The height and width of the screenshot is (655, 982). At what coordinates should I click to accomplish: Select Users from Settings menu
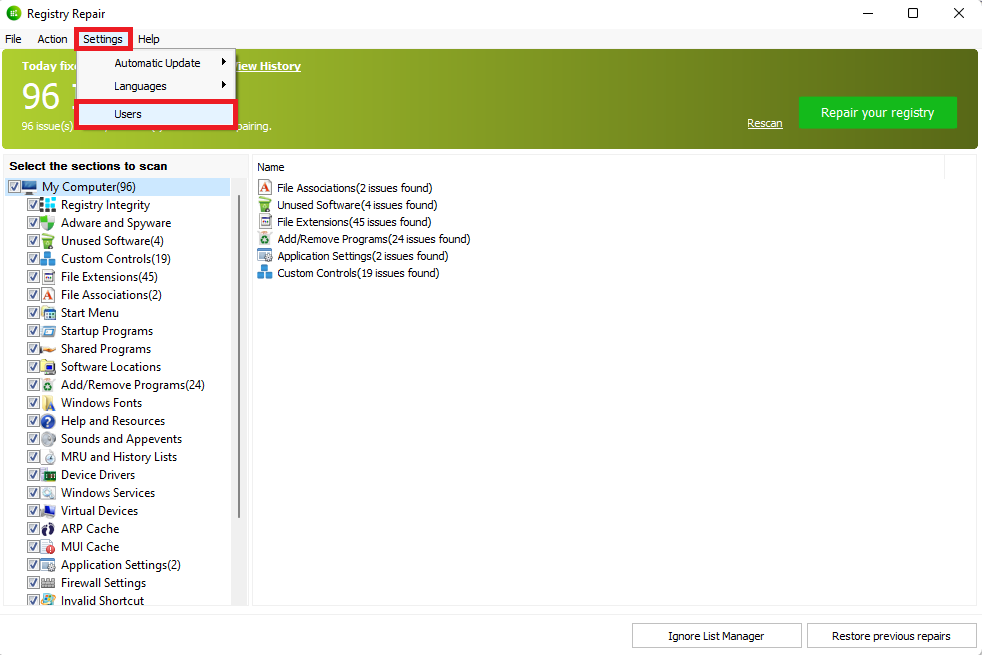point(128,114)
